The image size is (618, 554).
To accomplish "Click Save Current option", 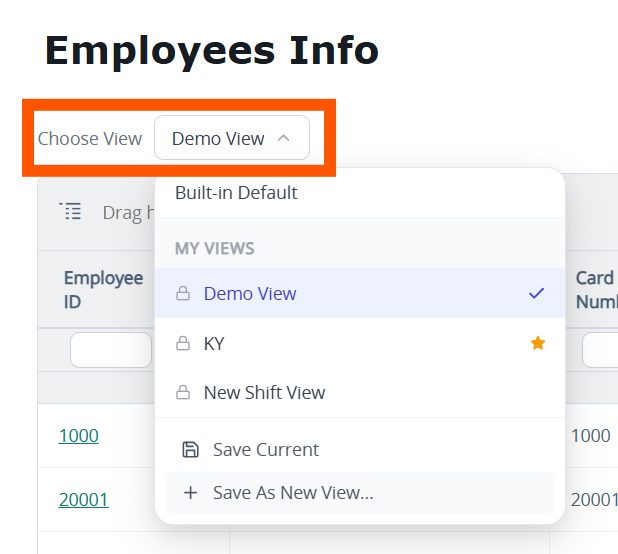I will pos(360,450).
